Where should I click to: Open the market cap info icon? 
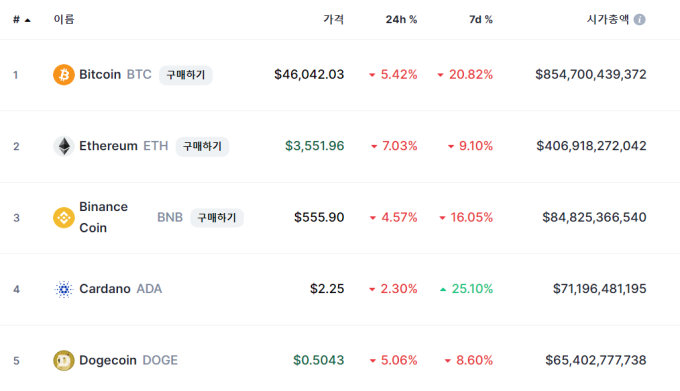[x=640, y=20]
